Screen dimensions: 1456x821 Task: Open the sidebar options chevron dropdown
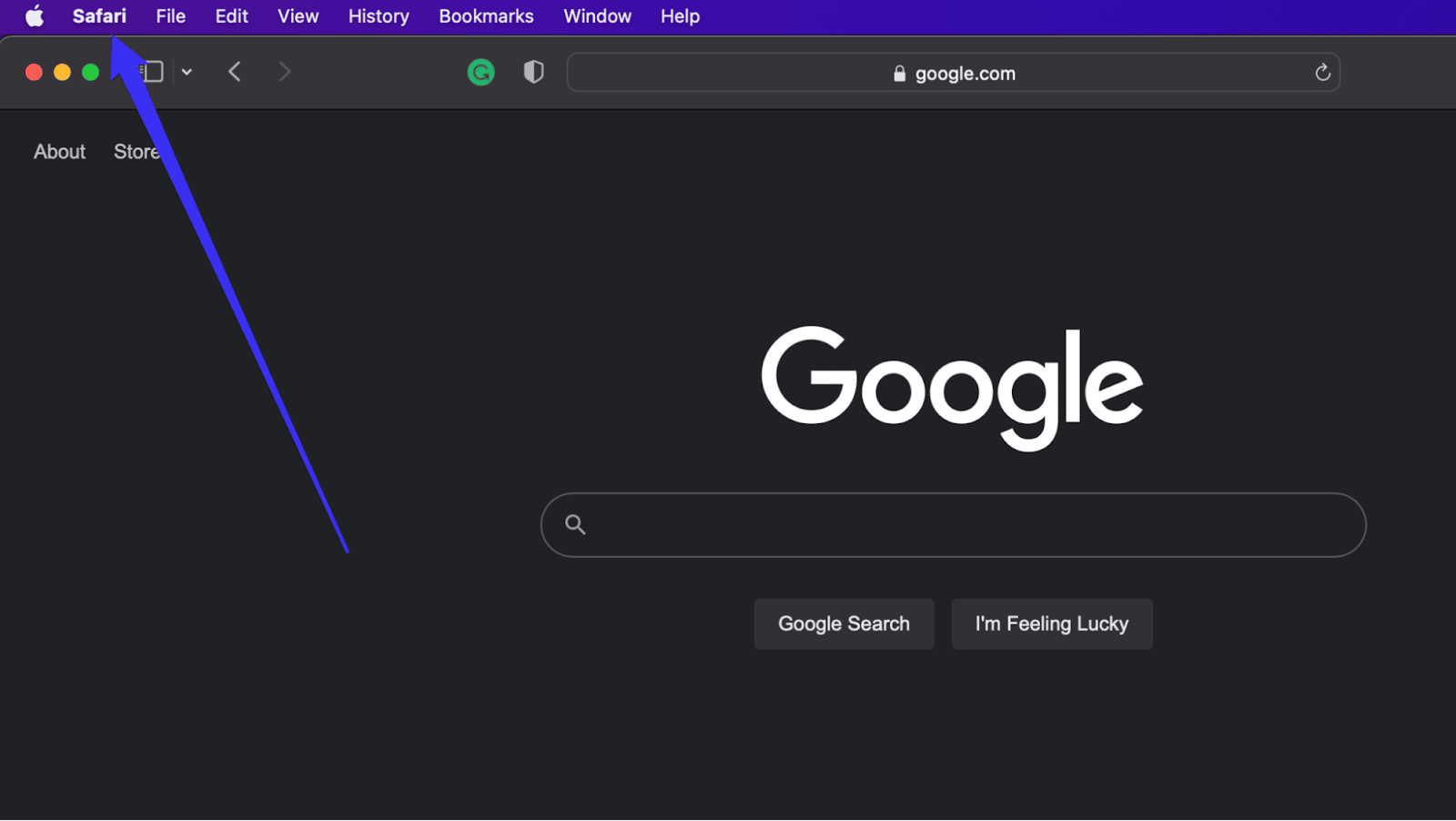[187, 72]
